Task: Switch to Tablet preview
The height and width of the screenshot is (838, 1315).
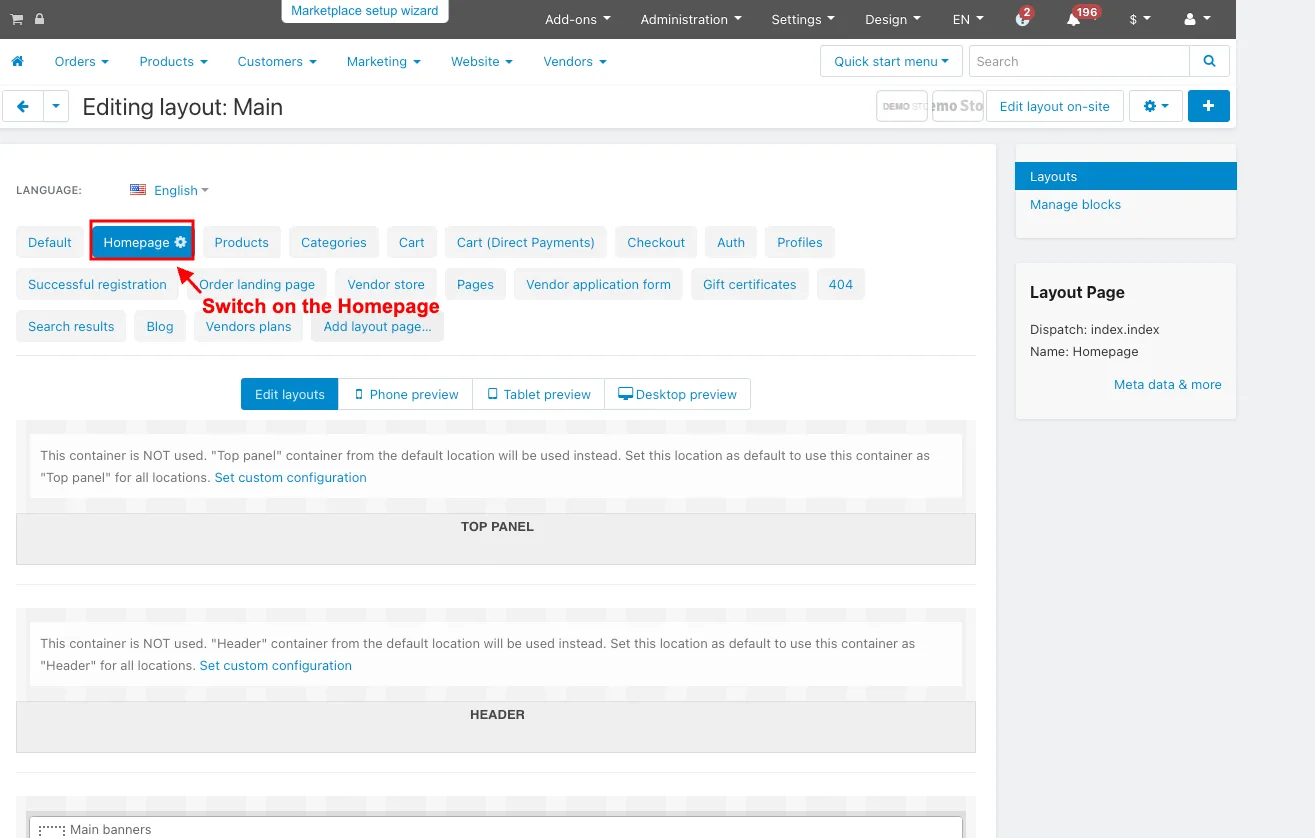Action: point(539,394)
